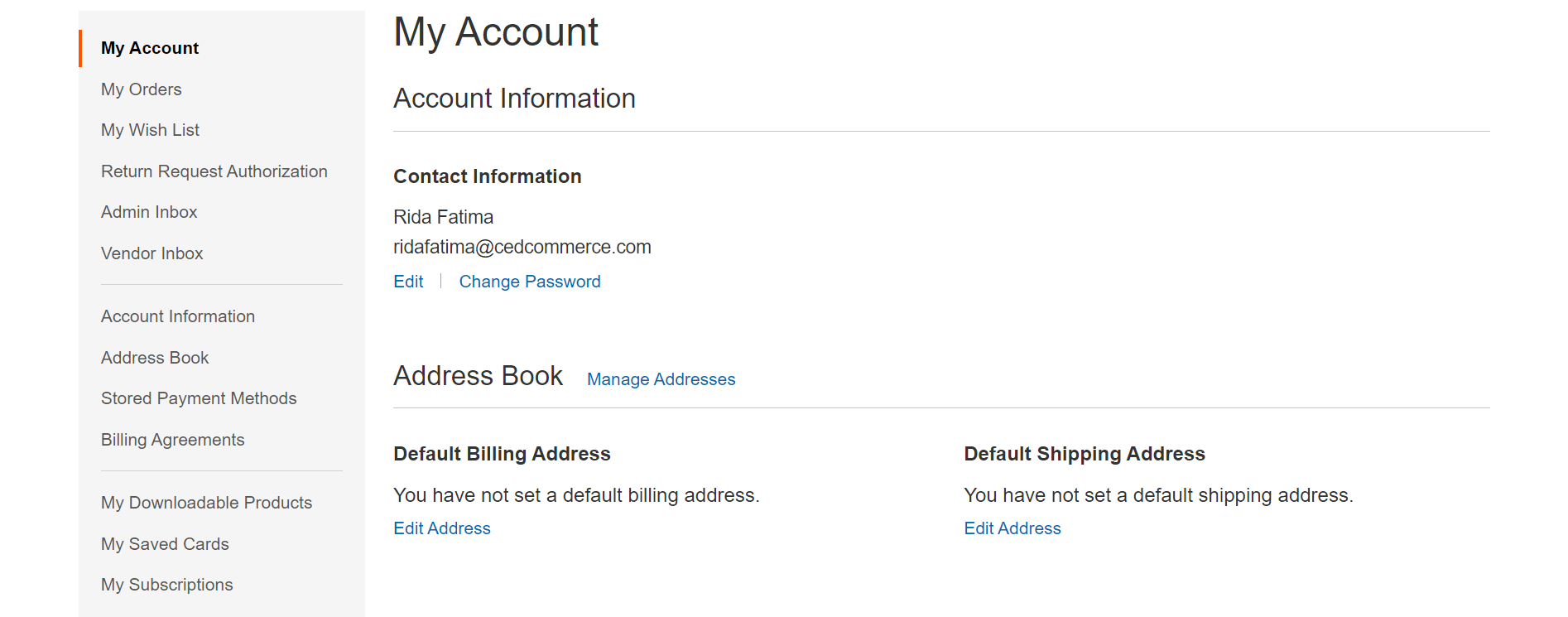Select My Account in the sidebar
The width and height of the screenshot is (1568, 617).
pyautogui.click(x=150, y=48)
